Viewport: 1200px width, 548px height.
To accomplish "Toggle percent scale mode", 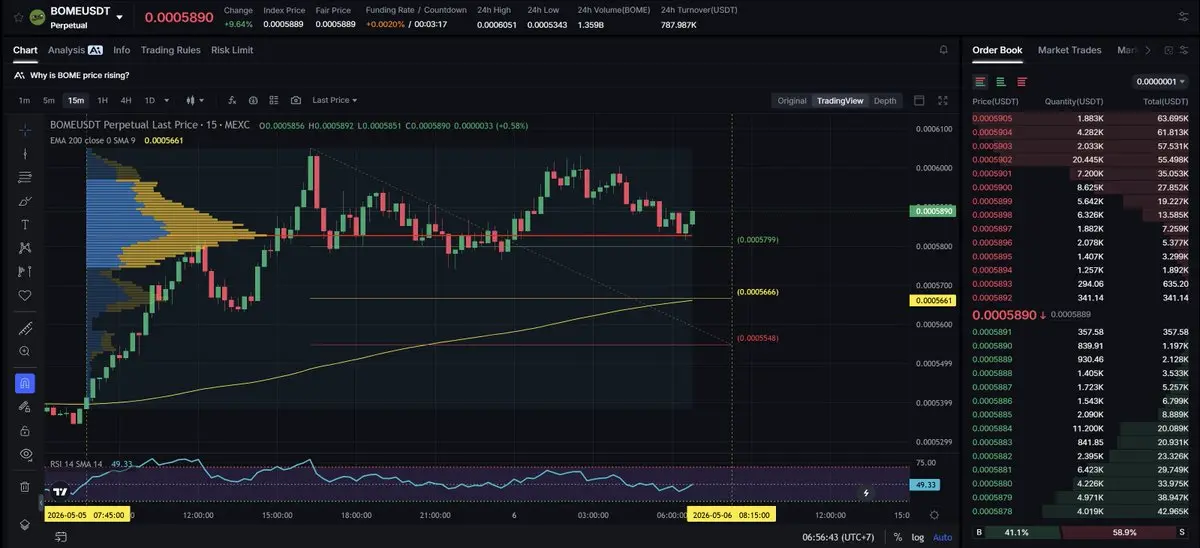I will coord(898,537).
